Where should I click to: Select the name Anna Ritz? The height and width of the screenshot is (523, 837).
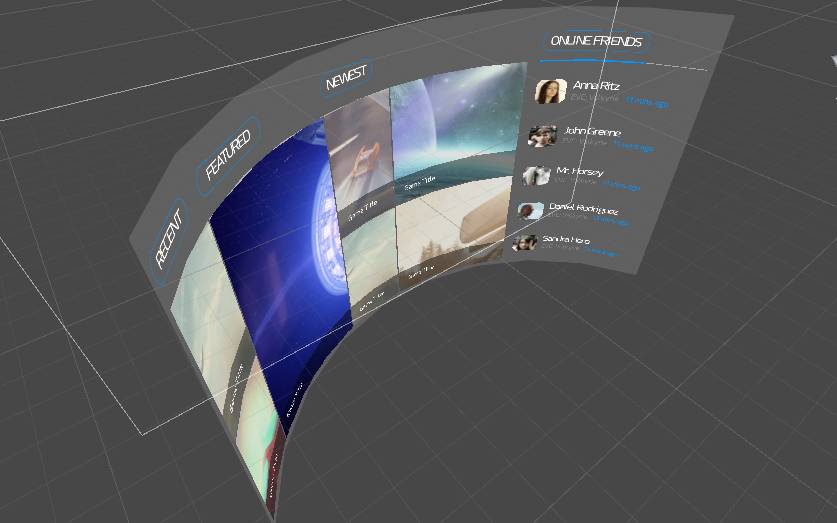pos(596,85)
